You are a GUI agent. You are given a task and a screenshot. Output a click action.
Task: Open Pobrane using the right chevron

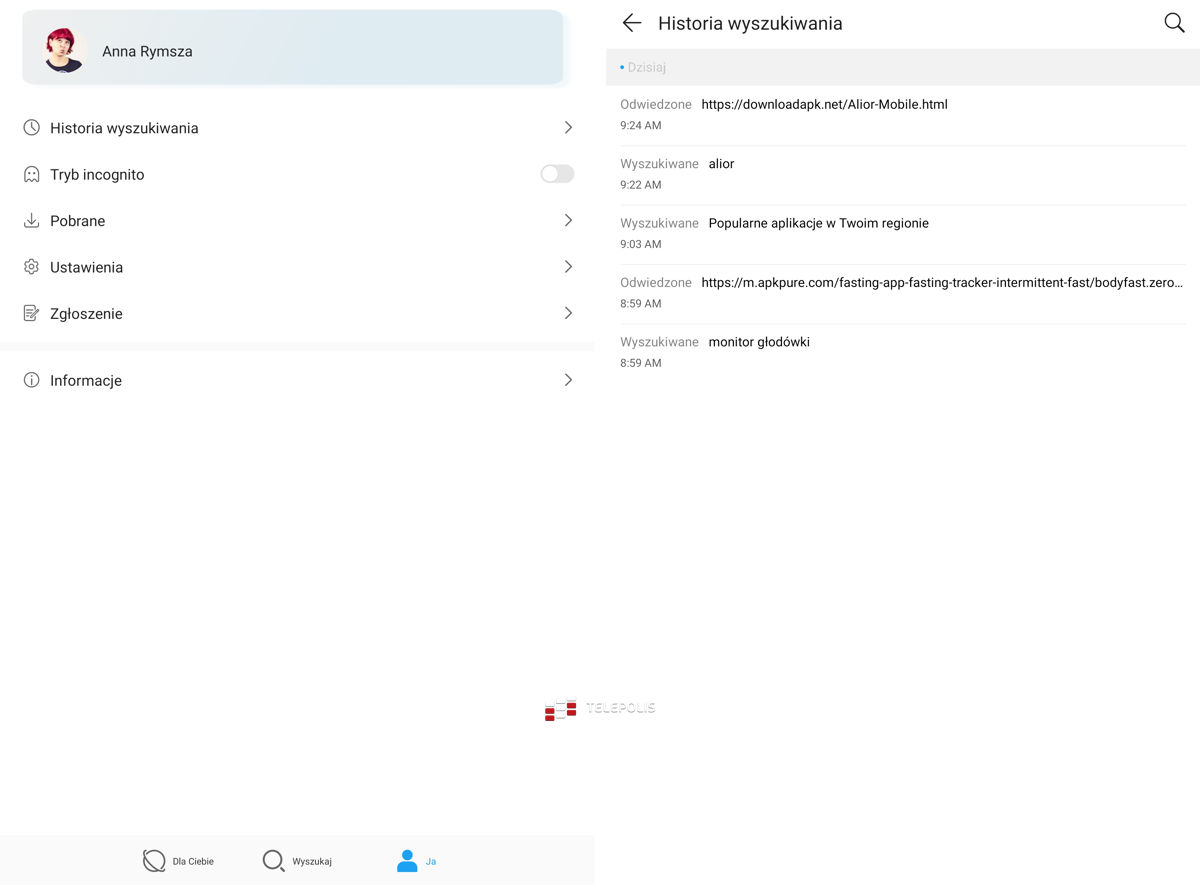[568, 221]
